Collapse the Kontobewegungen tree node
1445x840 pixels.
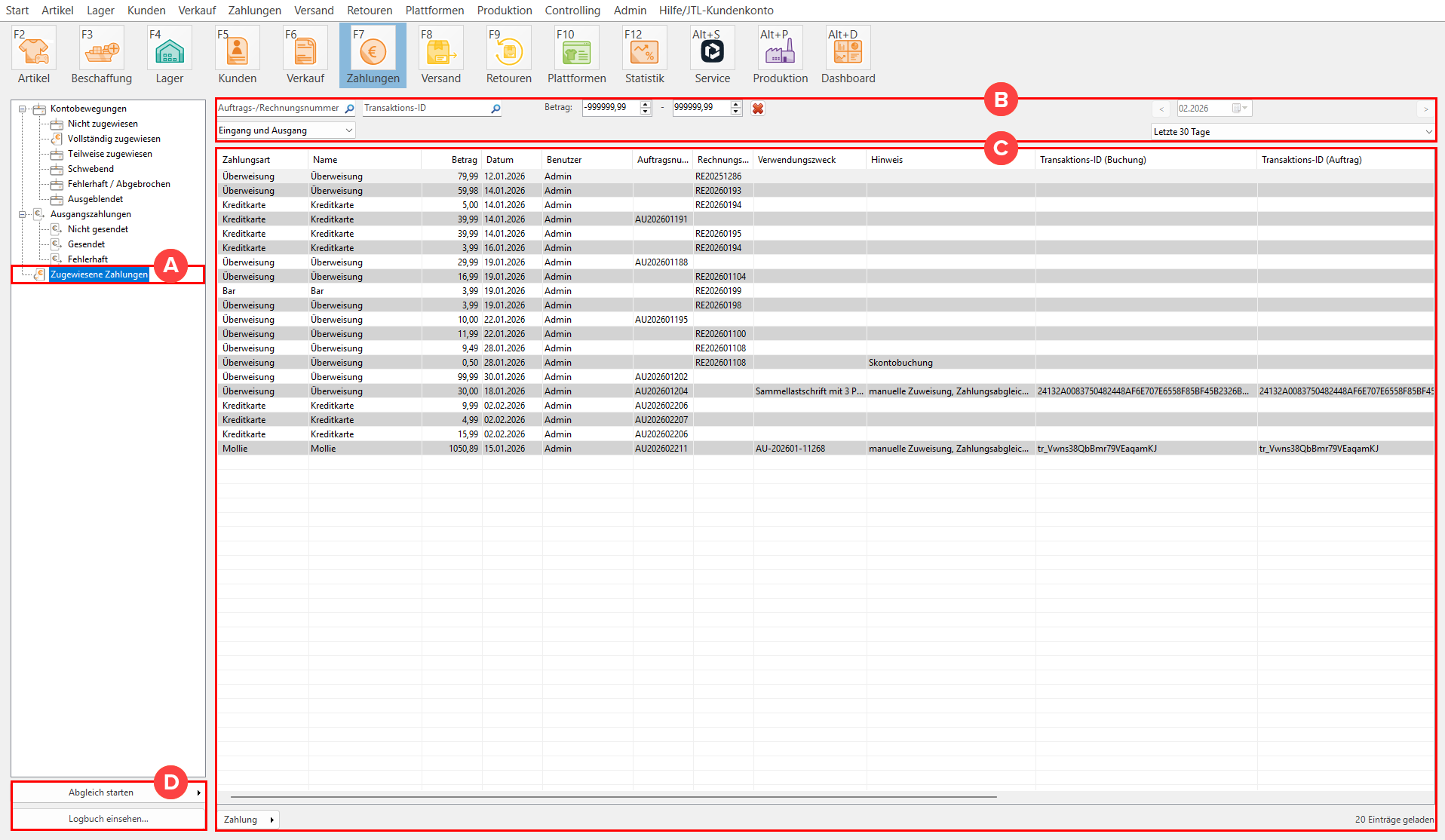tap(23, 109)
